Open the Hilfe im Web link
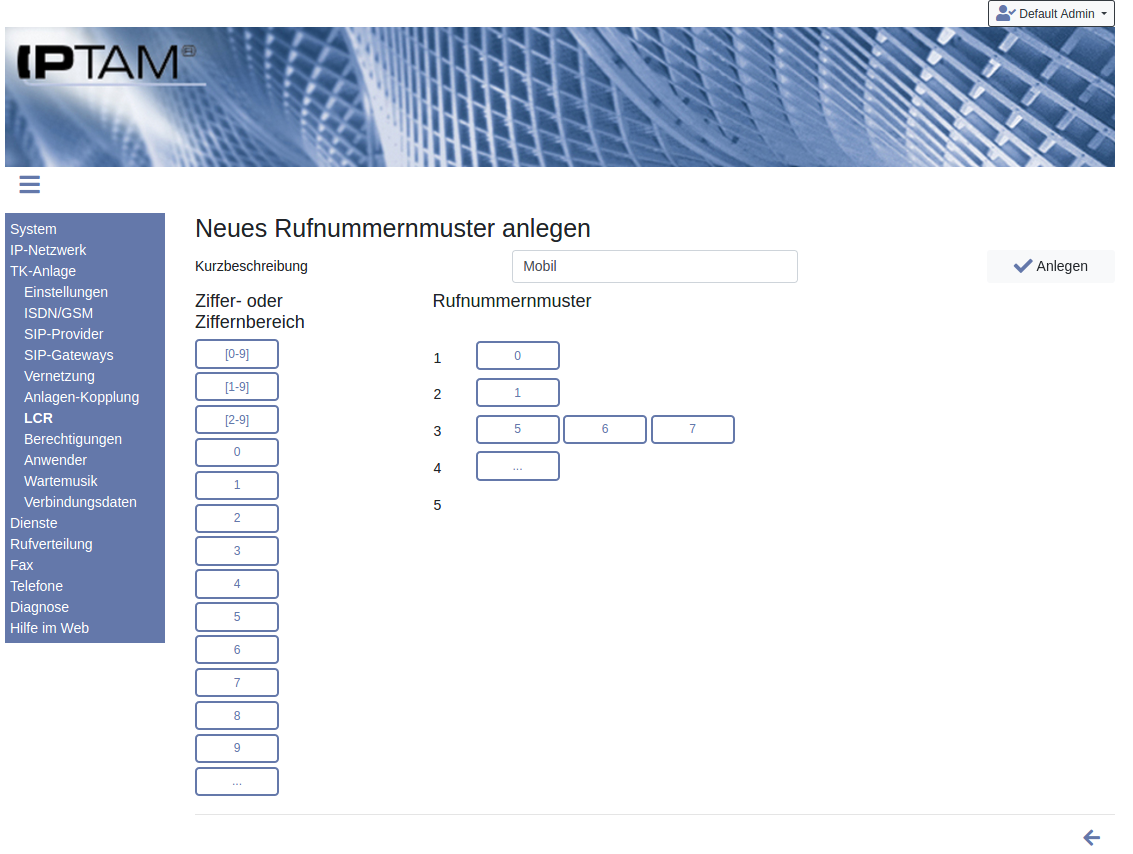The width and height of the screenshot is (1133, 854). 49,628
